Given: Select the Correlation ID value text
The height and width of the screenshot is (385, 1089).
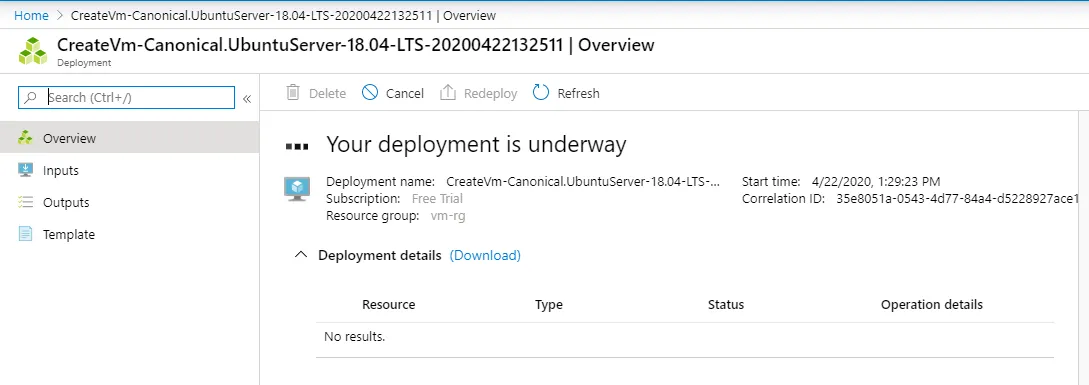Looking at the screenshot, I should pos(958,198).
